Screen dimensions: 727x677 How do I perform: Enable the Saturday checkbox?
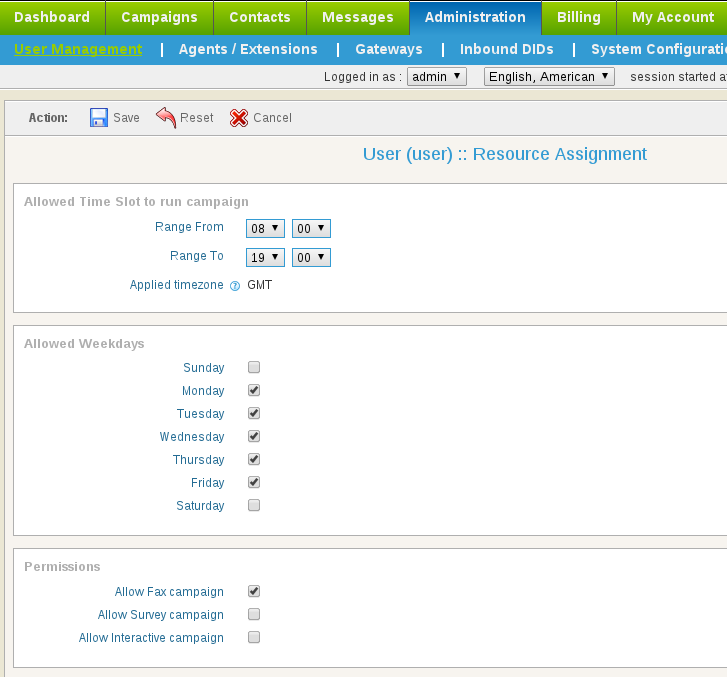point(254,505)
